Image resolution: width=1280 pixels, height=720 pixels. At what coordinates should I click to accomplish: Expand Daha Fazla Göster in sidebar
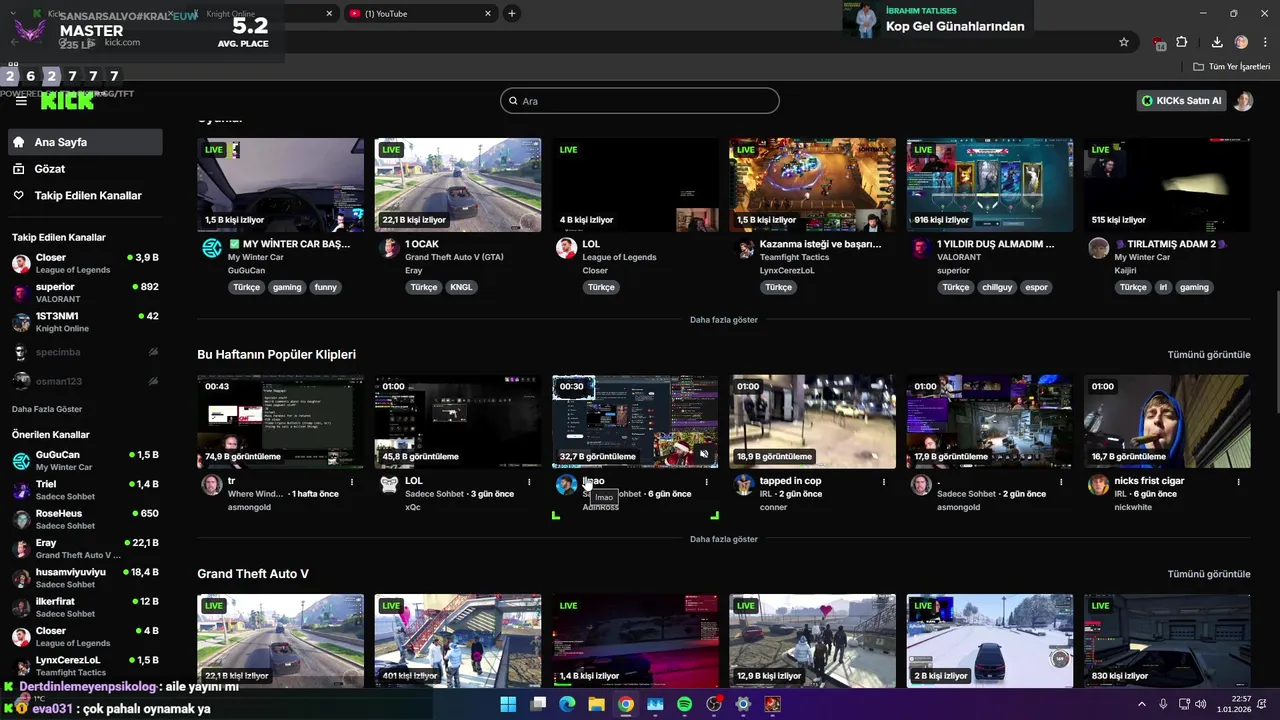pos(47,409)
